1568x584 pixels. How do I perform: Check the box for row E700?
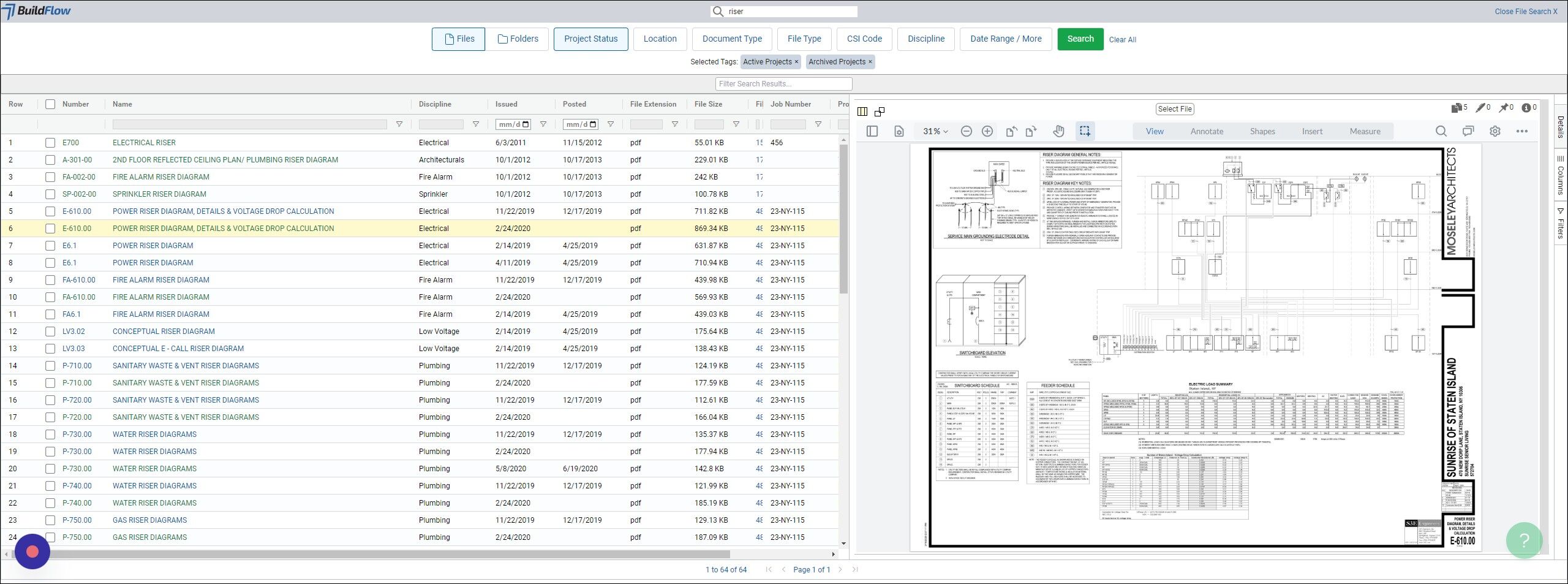tap(50, 143)
